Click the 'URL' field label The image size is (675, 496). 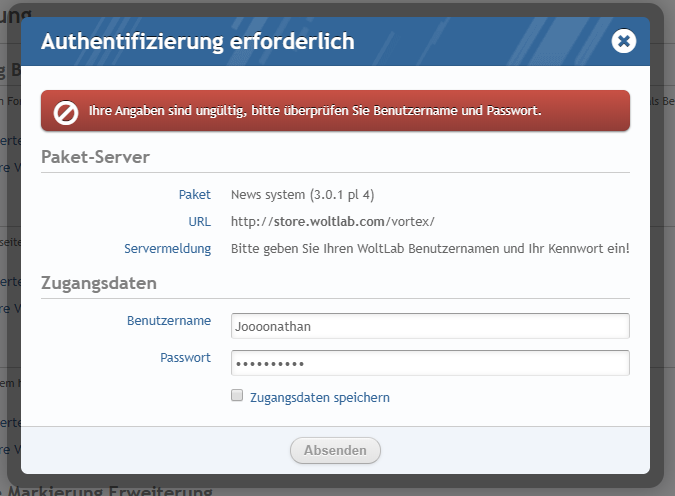[200, 221]
